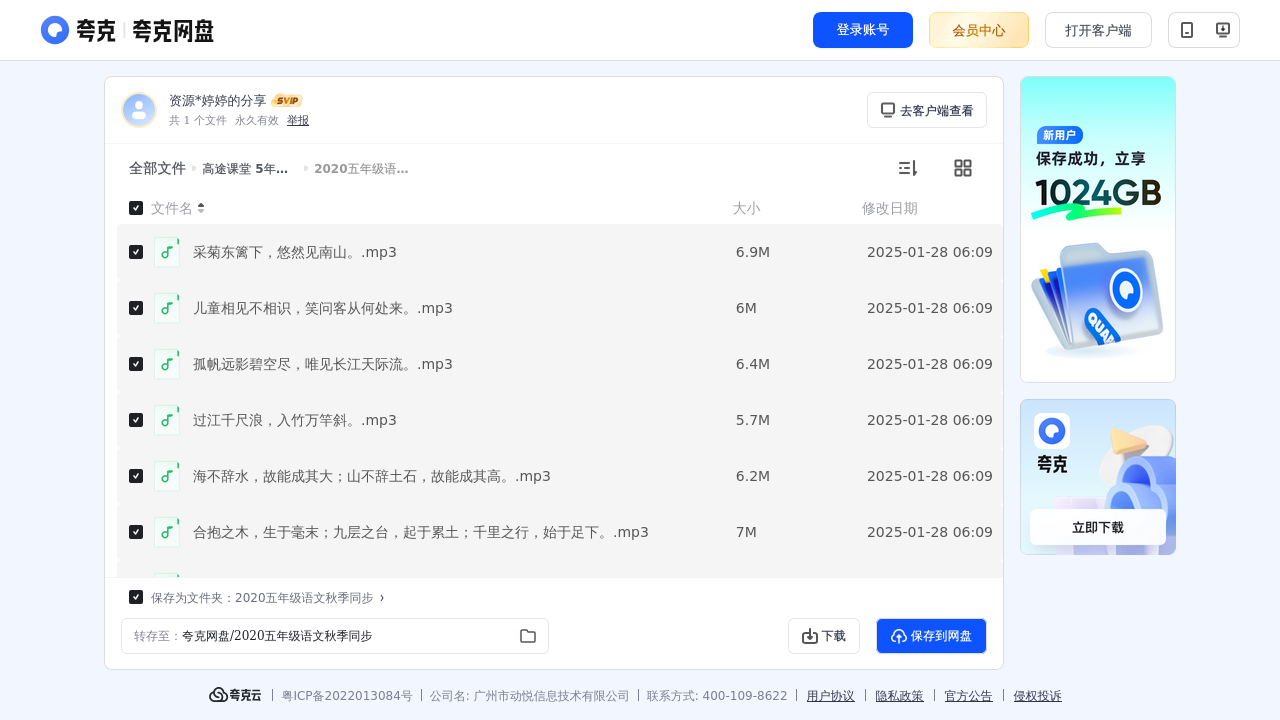Open the file 合抱之木，生于毫末 mp3

[421, 532]
